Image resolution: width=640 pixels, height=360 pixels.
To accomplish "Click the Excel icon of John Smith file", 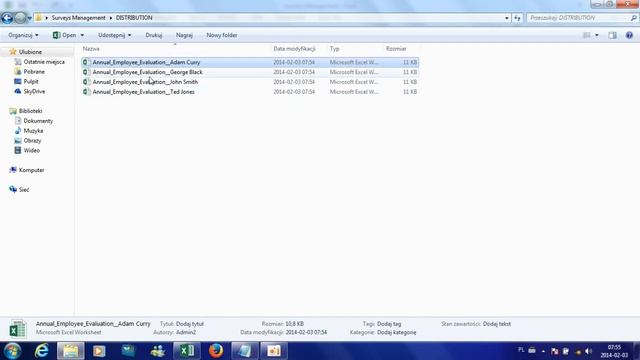I will coord(86,82).
